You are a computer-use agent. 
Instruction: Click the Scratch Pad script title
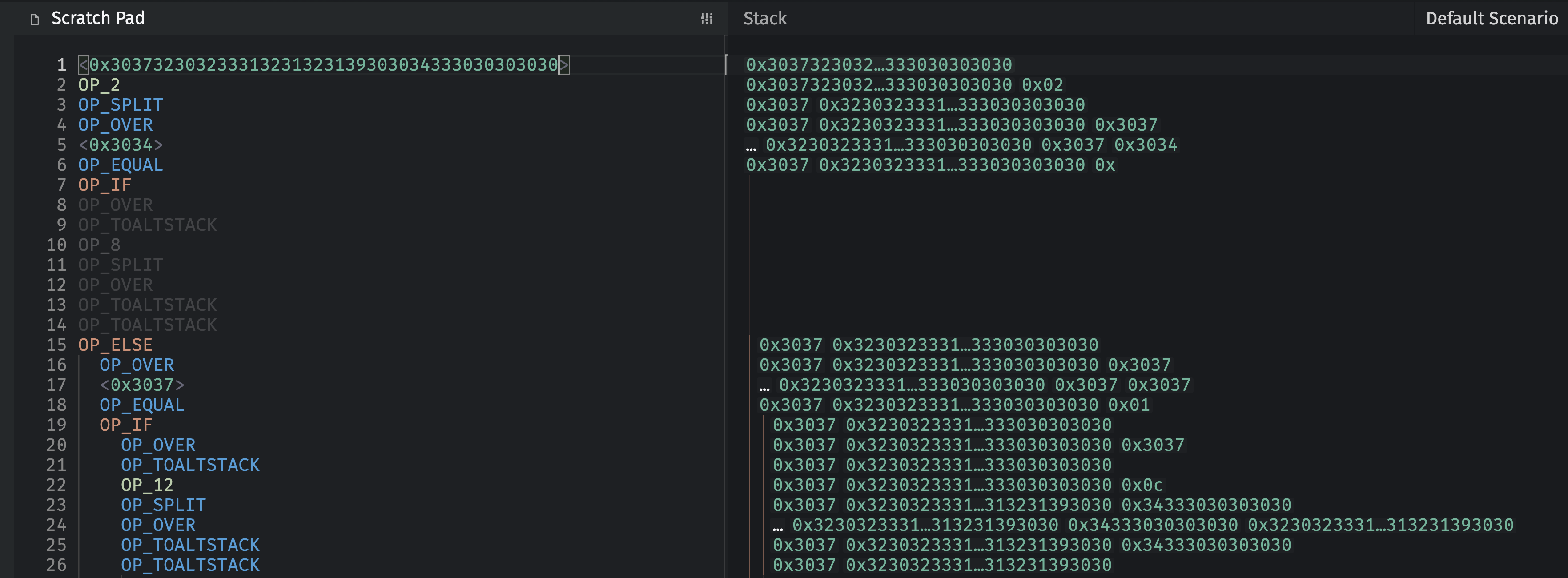coord(97,19)
